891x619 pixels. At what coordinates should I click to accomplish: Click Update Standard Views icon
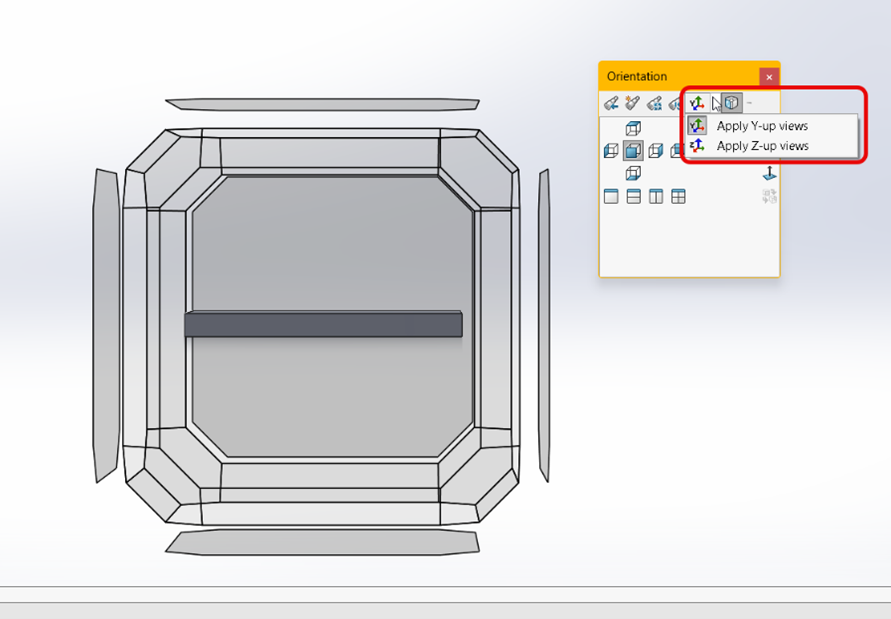655,103
